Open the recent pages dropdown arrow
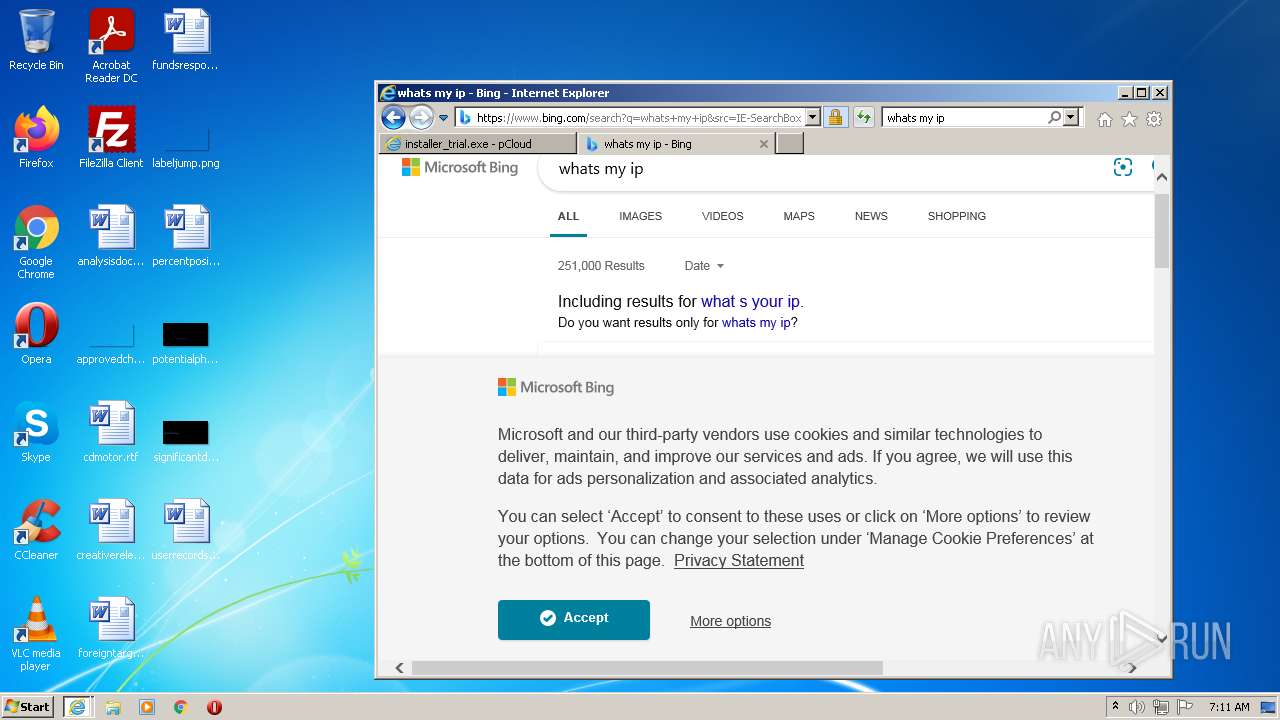The width and height of the screenshot is (1280, 720). pos(443,118)
